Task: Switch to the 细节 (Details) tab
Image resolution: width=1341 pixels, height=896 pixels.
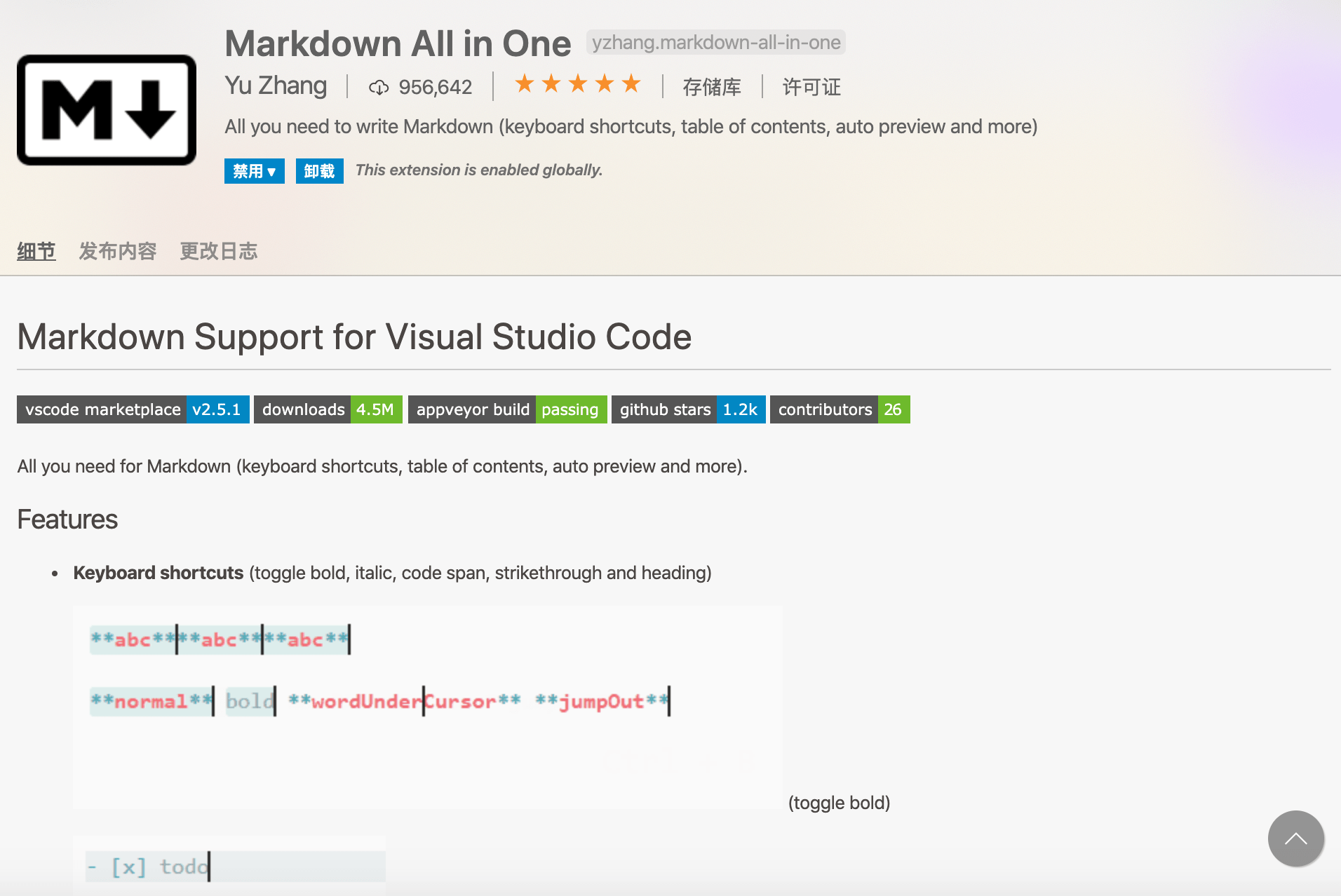Action: [36, 251]
